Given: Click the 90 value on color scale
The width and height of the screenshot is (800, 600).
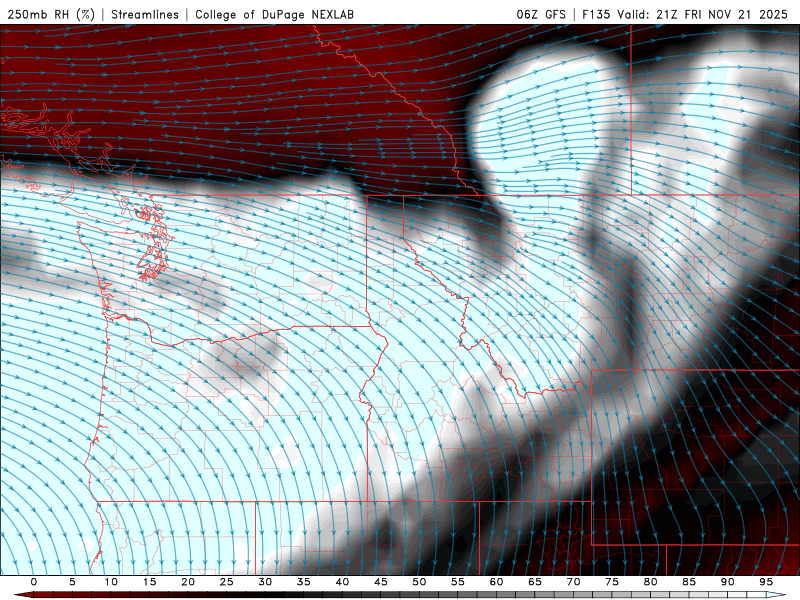Looking at the screenshot, I should 727,582.
